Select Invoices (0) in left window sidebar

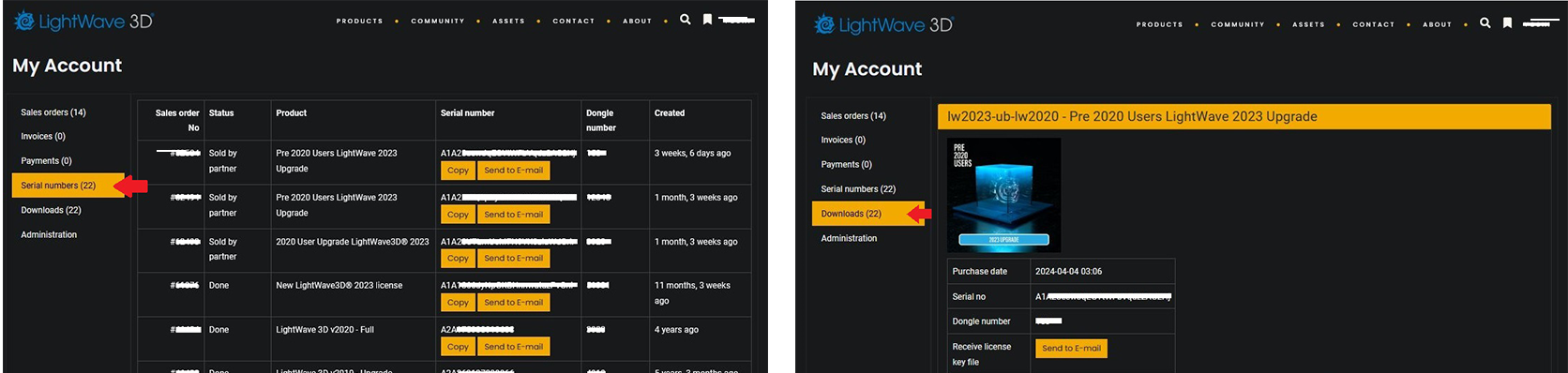tap(43, 137)
